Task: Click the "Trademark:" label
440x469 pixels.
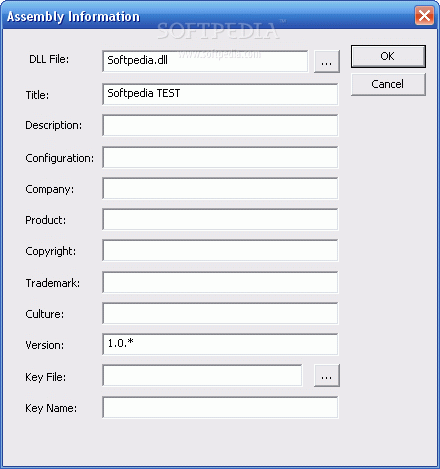Action: [53, 283]
